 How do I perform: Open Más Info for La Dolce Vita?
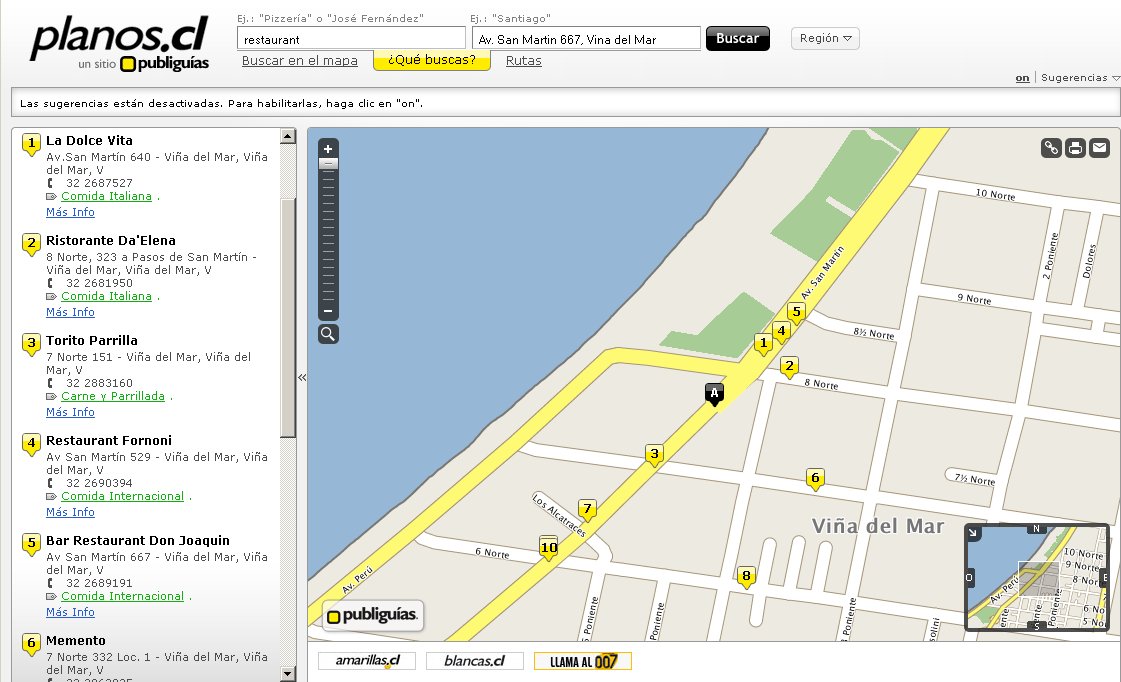pyautogui.click(x=70, y=212)
